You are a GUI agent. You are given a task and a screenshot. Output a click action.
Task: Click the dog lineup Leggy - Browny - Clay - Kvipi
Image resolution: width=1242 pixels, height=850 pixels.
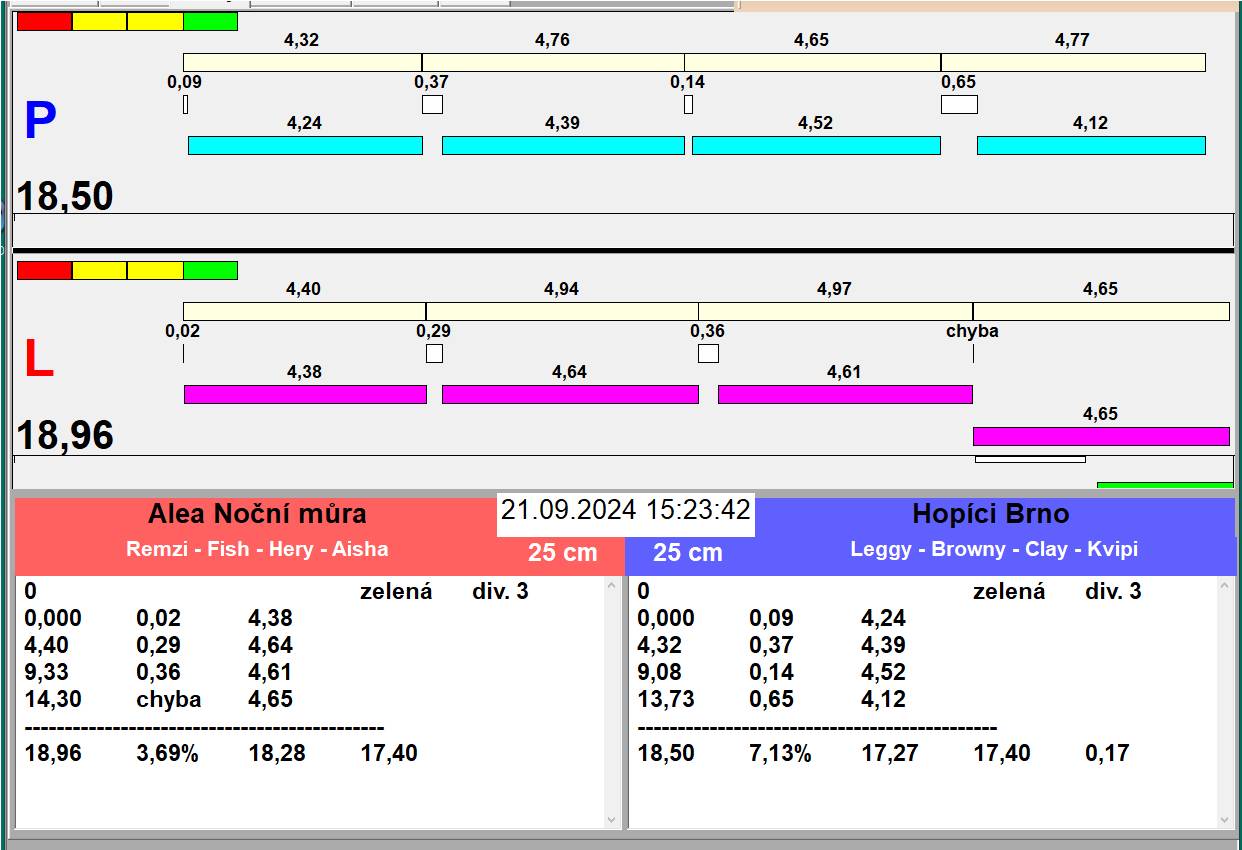coord(994,549)
